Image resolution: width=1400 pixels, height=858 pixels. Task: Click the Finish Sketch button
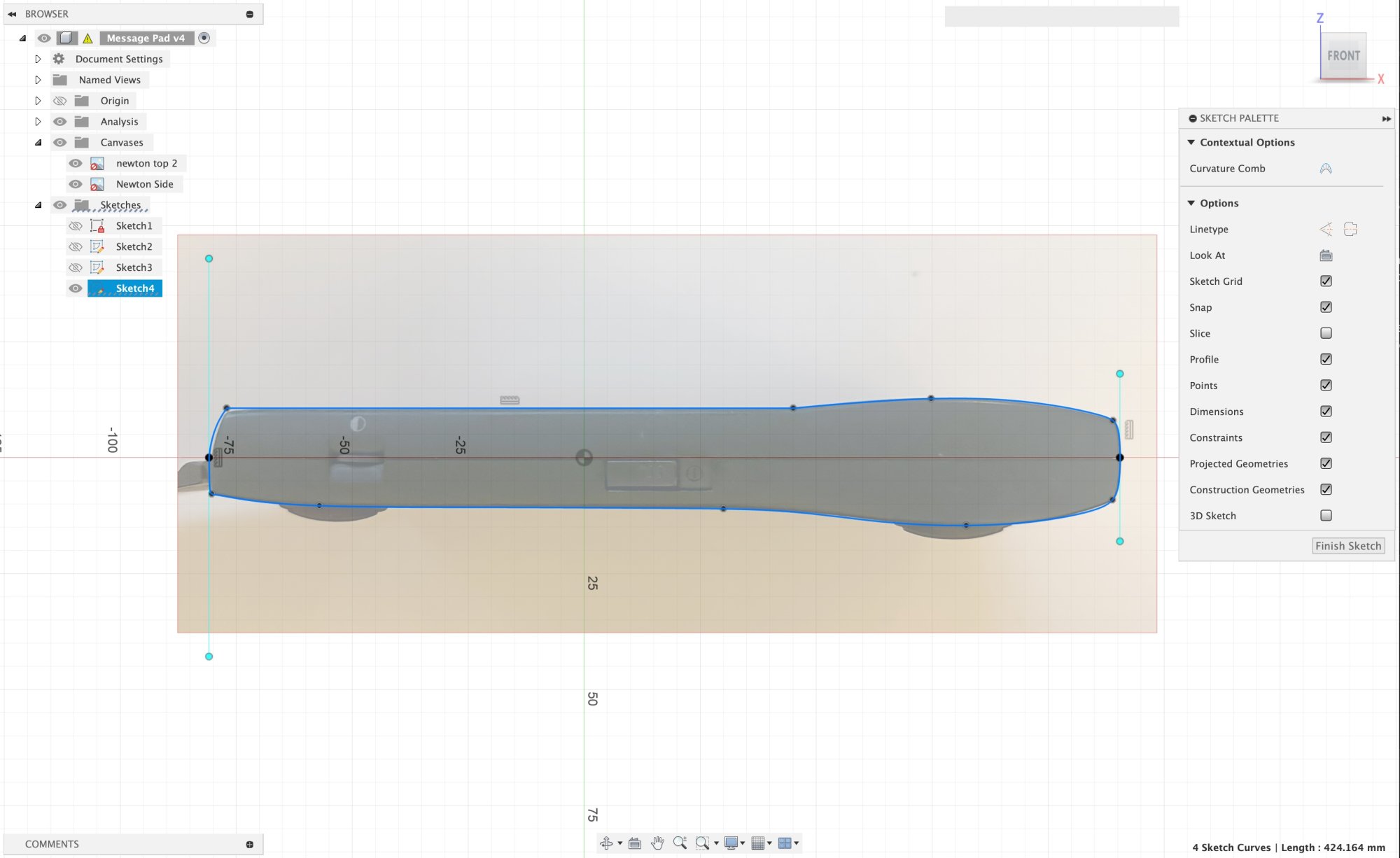point(1347,546)
